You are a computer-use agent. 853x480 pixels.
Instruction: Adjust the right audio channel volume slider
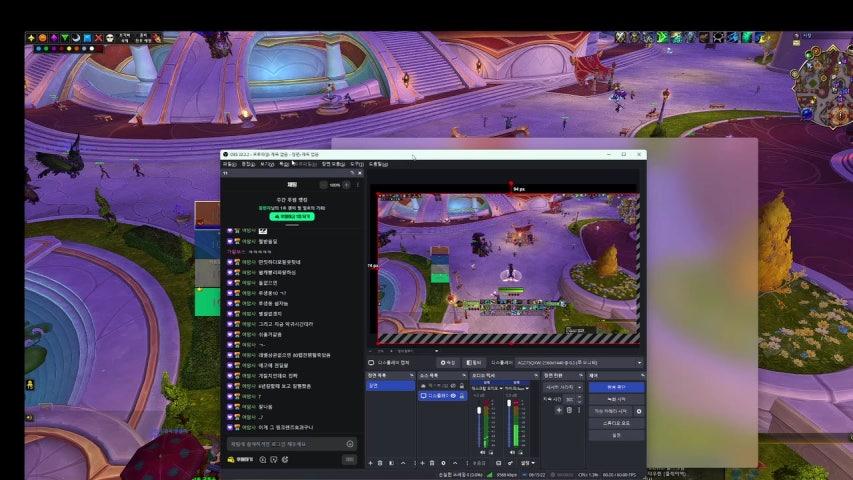509,403
